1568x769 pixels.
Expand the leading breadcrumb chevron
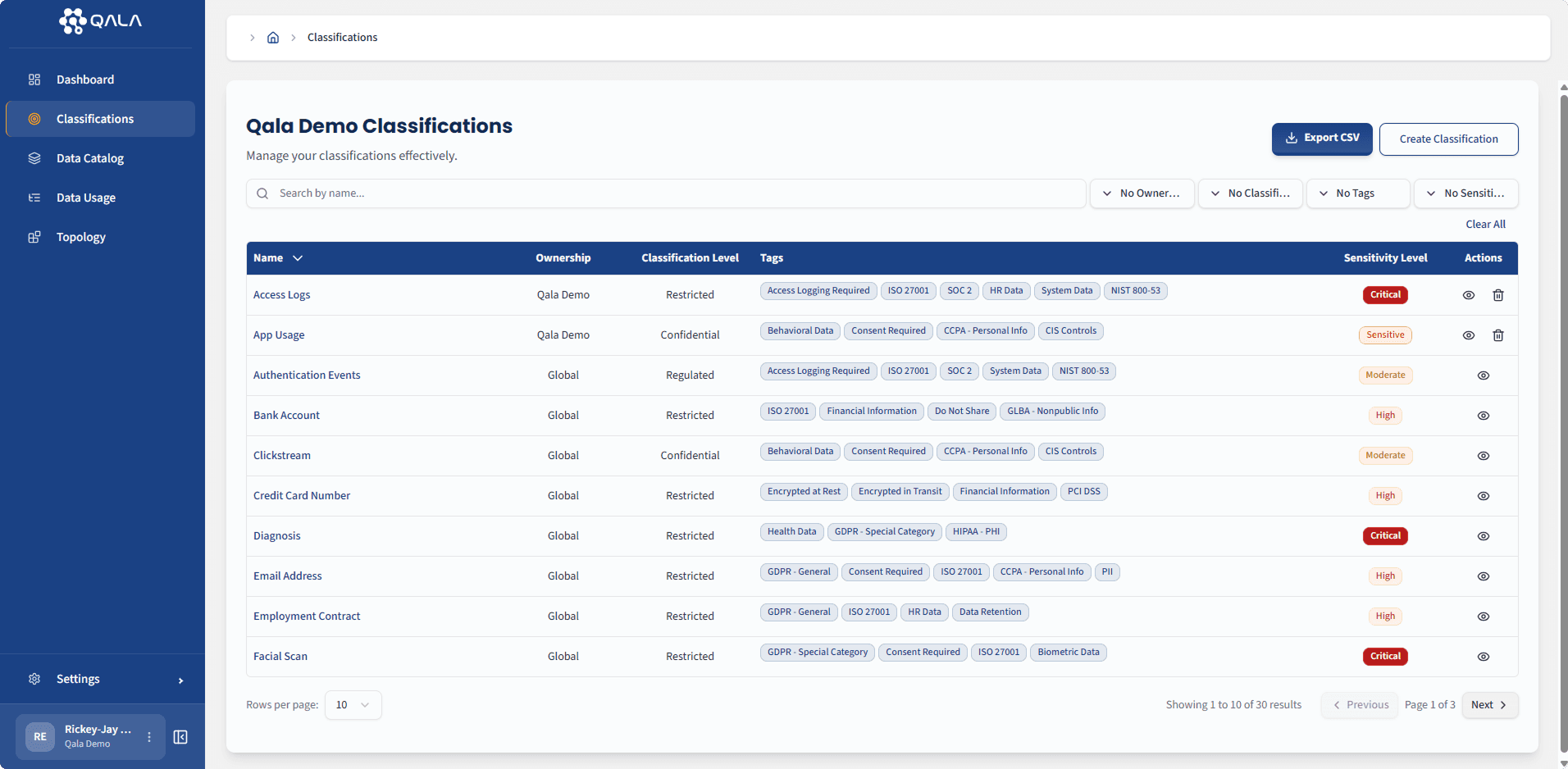(x=252, y=38)
